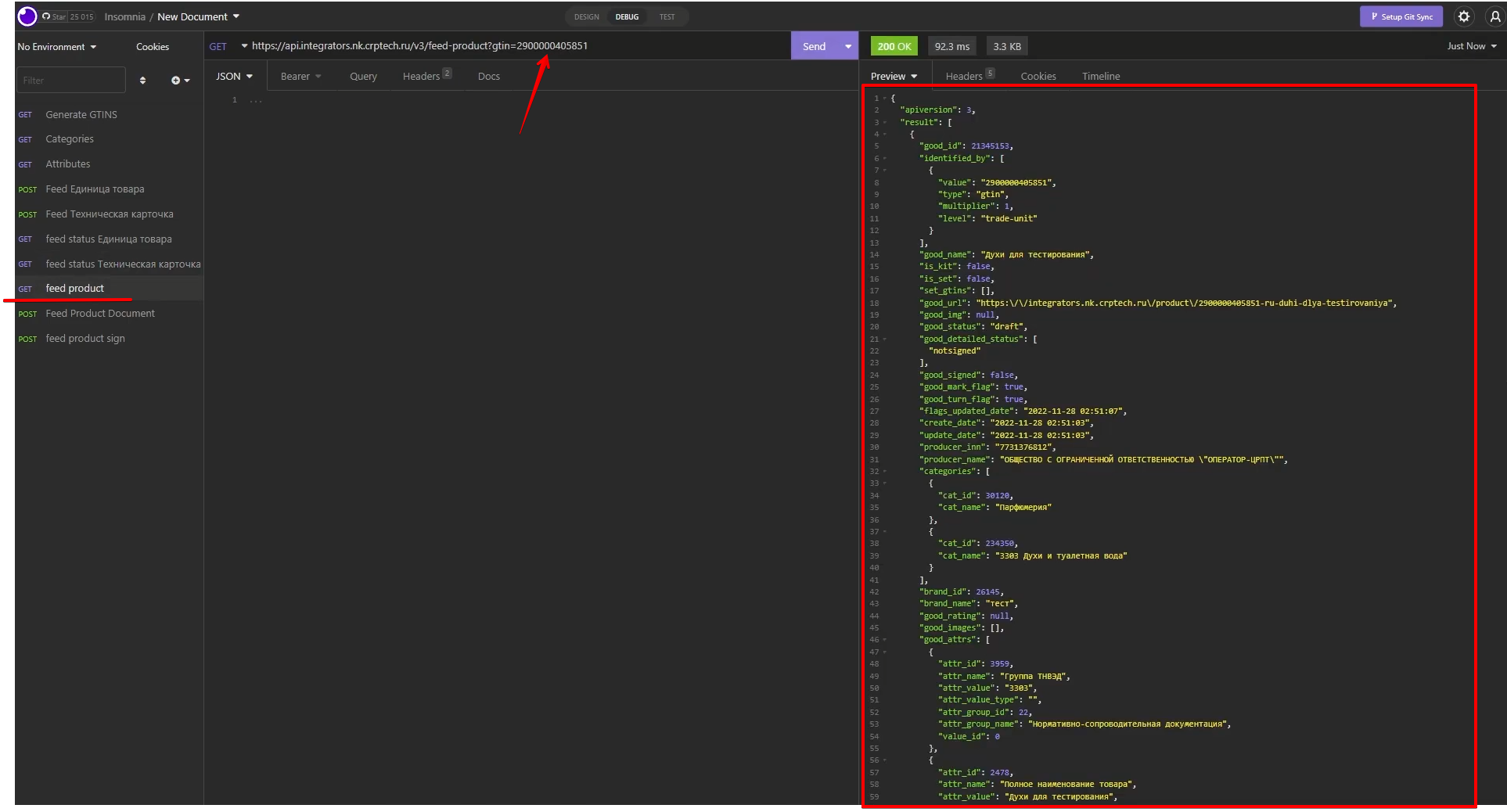Select Feed Единица товара request
Screen dimensions: 1507x812
click(110, 189)
